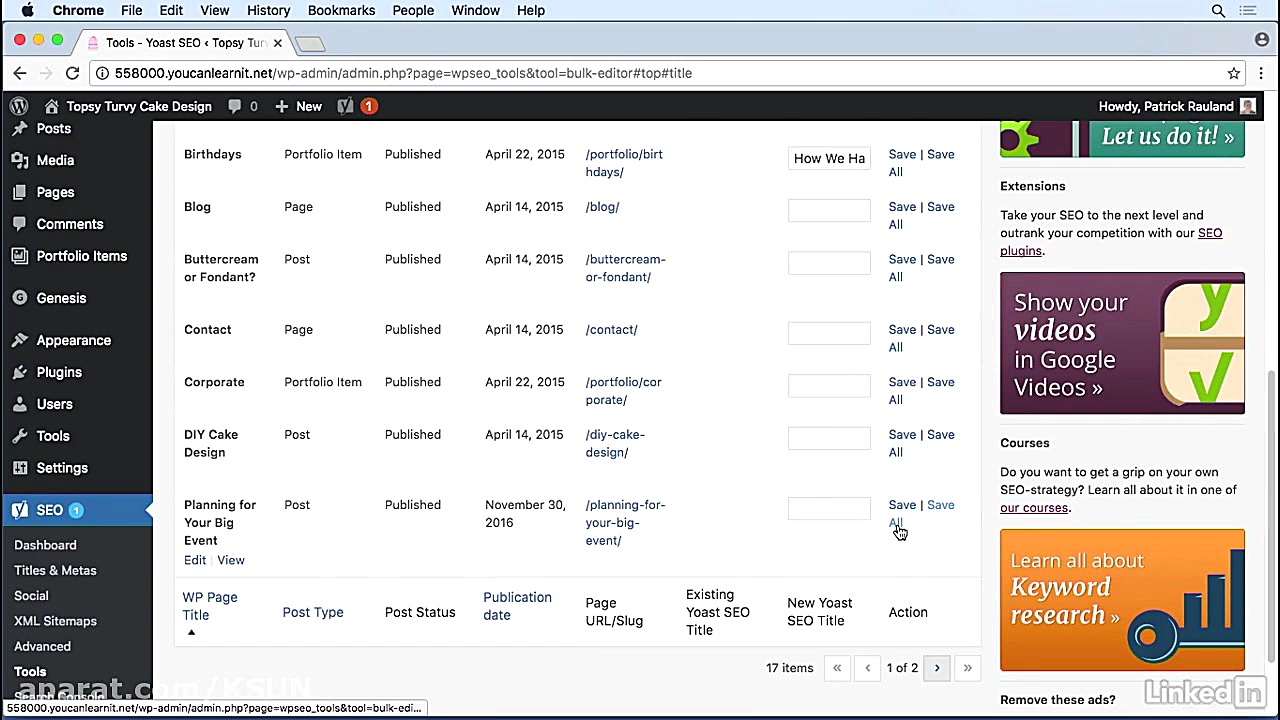The width and height of the screenshot is (1280, 720).
Task: Click the Keyword research banner
Action: 1122,600
